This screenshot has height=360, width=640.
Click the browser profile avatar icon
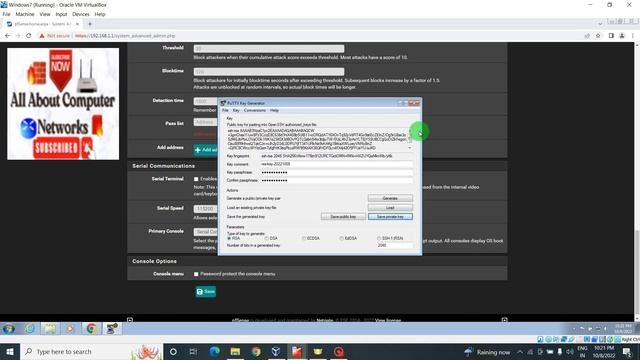[x=622, y=36]
